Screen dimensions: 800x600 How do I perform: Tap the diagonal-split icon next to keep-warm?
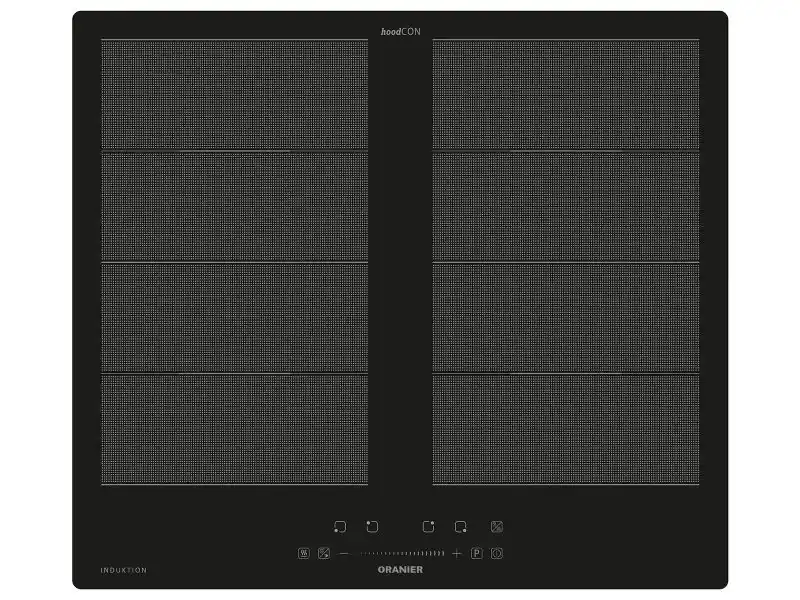324,553
